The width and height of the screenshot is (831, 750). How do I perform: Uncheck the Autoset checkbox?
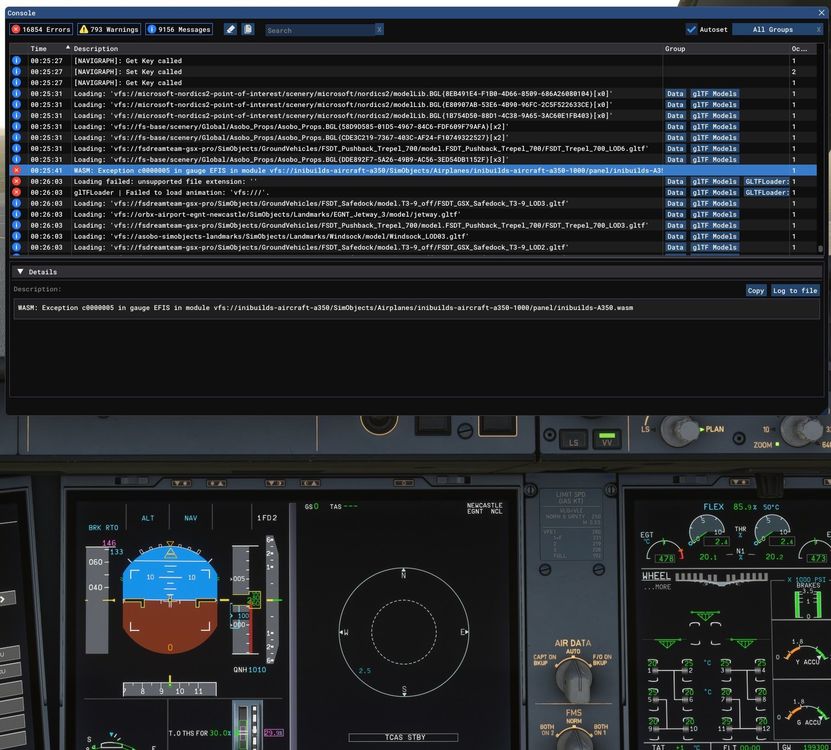pyautogui.click(x=692, y=30)
